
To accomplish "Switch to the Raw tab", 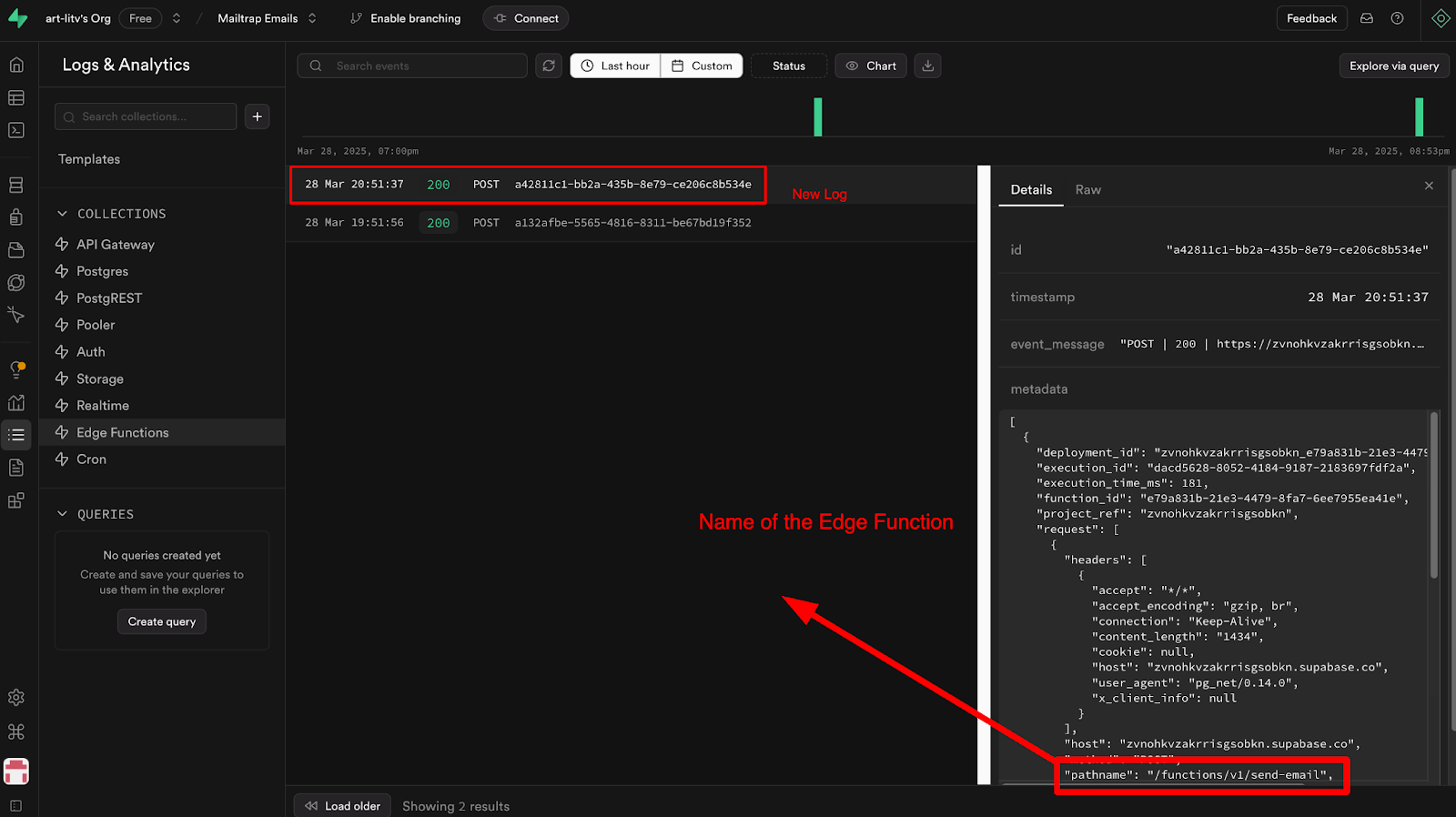I will point(1088,189).
